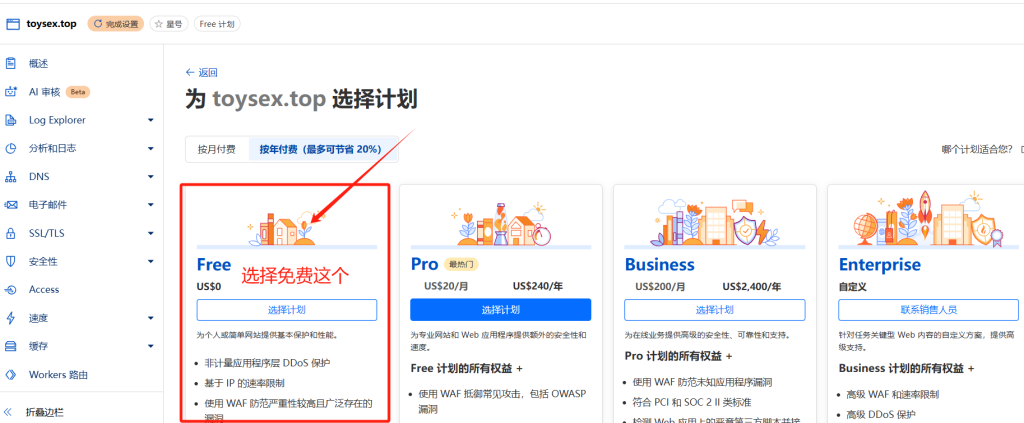Screen dimensions: 1024x423
Task: Click the Beta tag beside AI 审核
Action: [78, 92]
